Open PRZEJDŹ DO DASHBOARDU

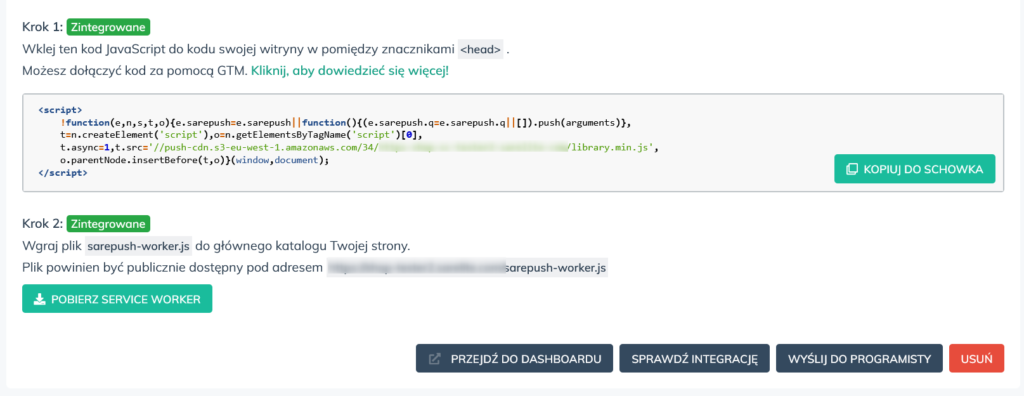(x=514, y=359)
